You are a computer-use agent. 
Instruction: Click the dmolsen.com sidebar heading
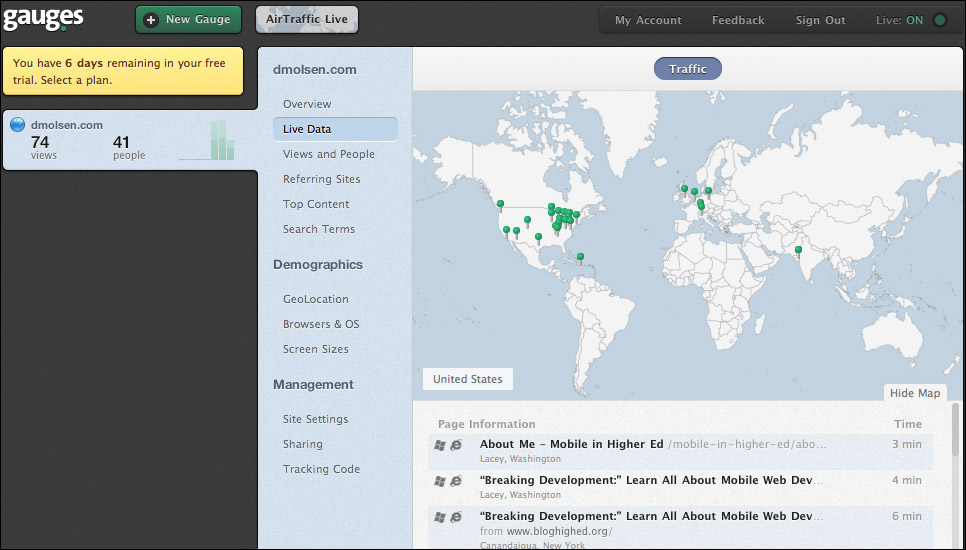314,70
